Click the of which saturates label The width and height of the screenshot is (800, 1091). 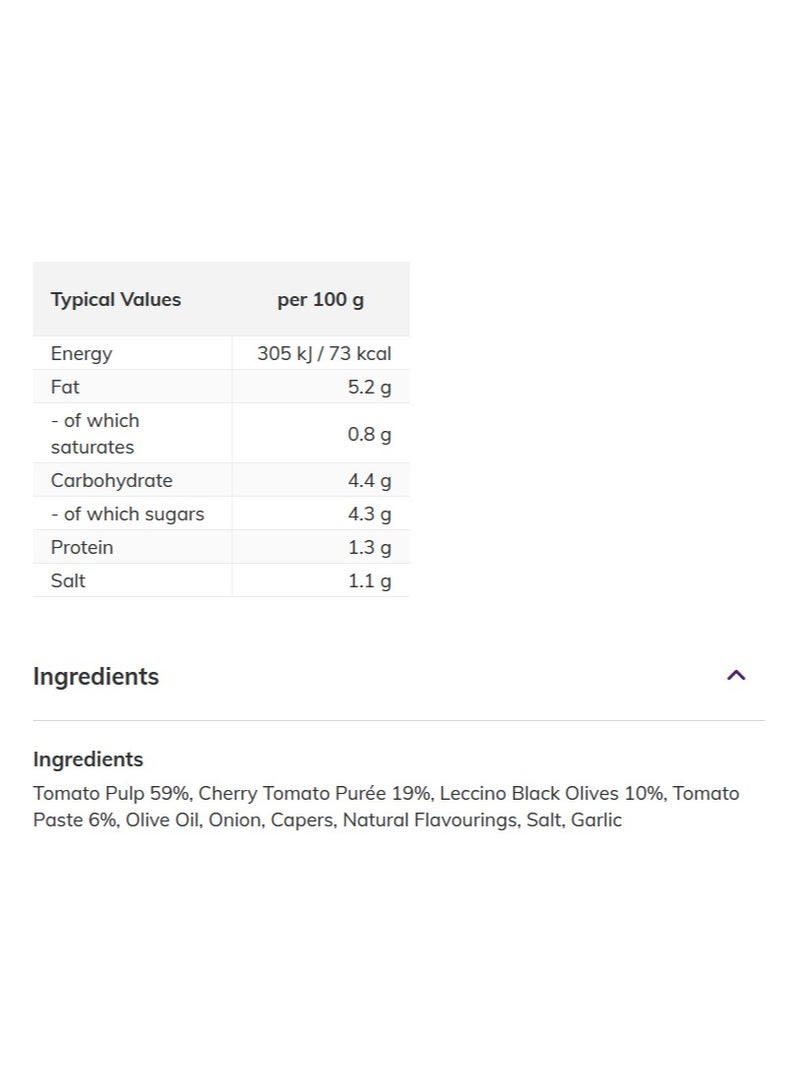[95, 434]
